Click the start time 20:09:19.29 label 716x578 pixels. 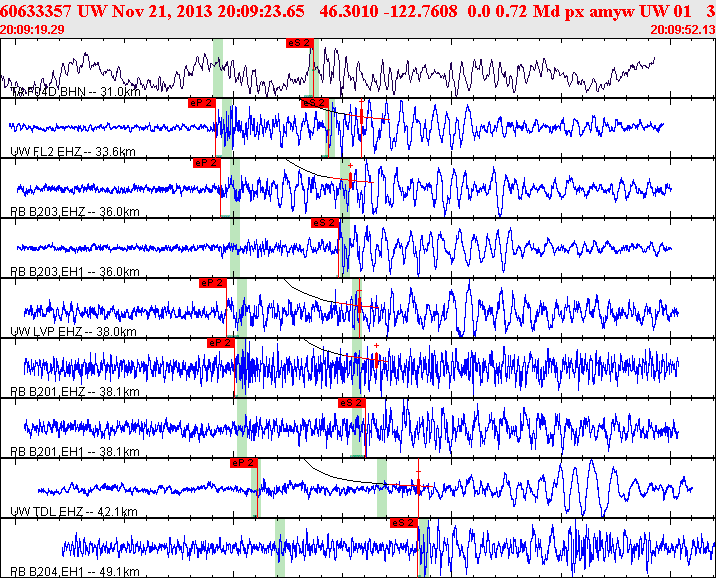pyautogui.click(x=32, y=30)
